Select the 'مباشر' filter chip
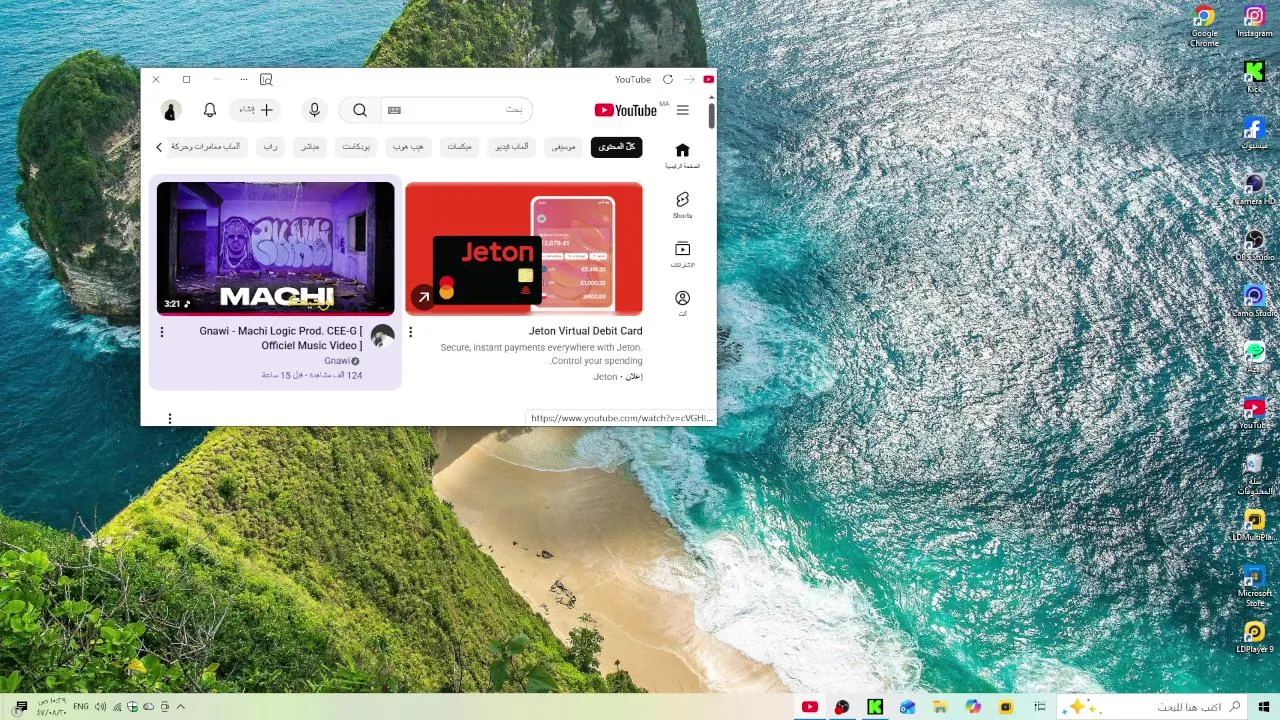The width and height of the screenshot is (1280, 720). (310, 147)
